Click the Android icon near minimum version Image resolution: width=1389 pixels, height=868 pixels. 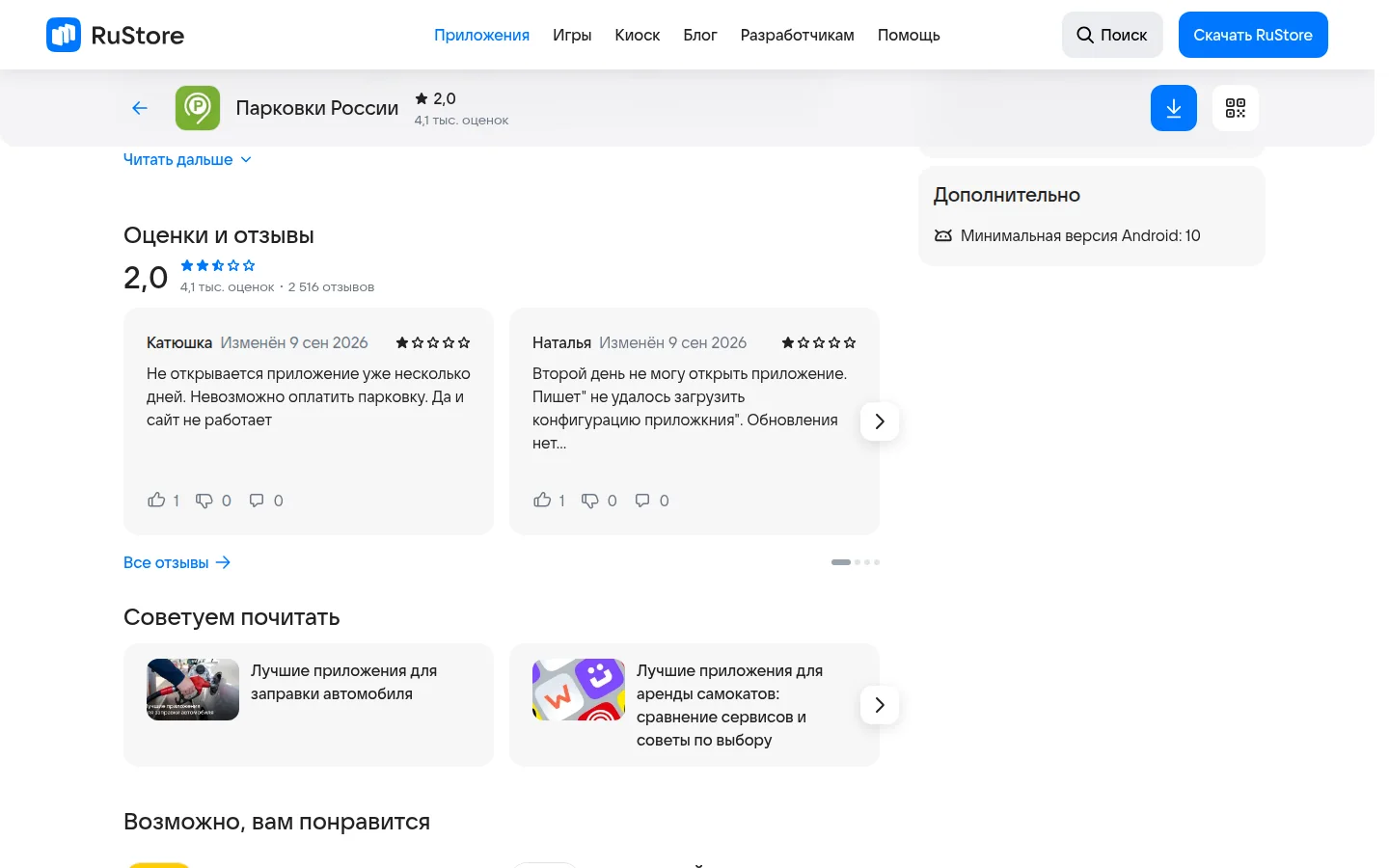click(943, 235)
